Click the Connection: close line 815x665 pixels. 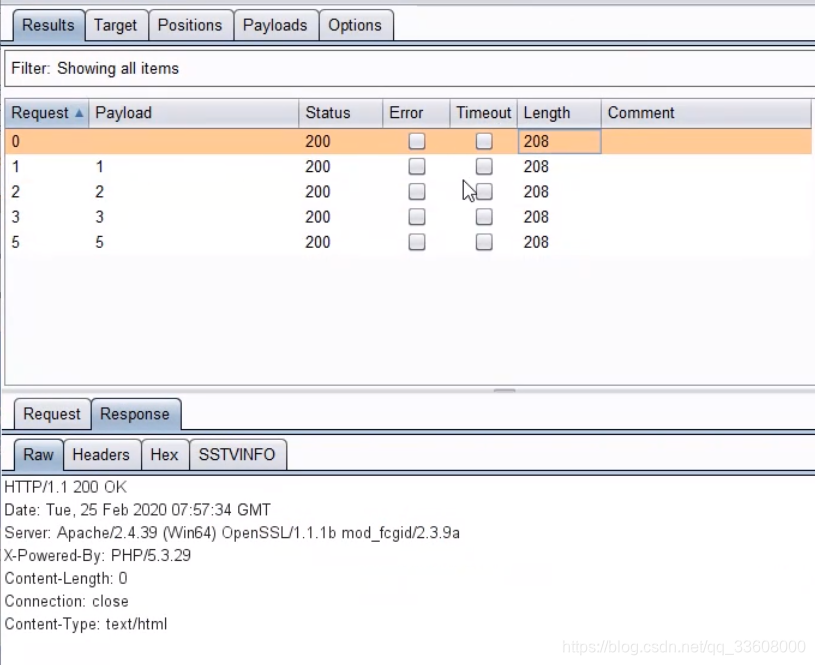[x=67, y=601]
